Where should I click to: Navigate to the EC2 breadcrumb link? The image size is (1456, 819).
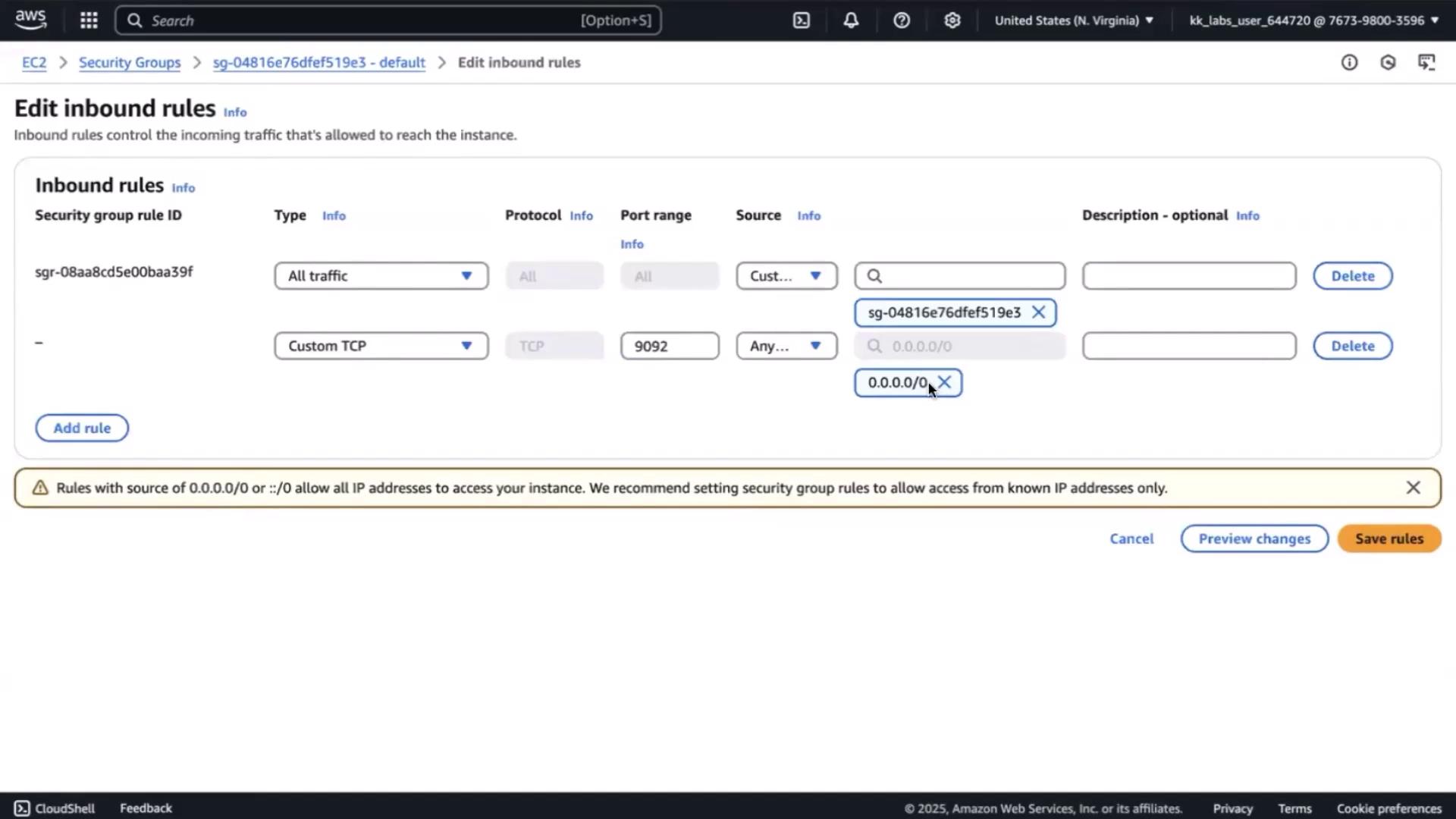click(34, 62)
